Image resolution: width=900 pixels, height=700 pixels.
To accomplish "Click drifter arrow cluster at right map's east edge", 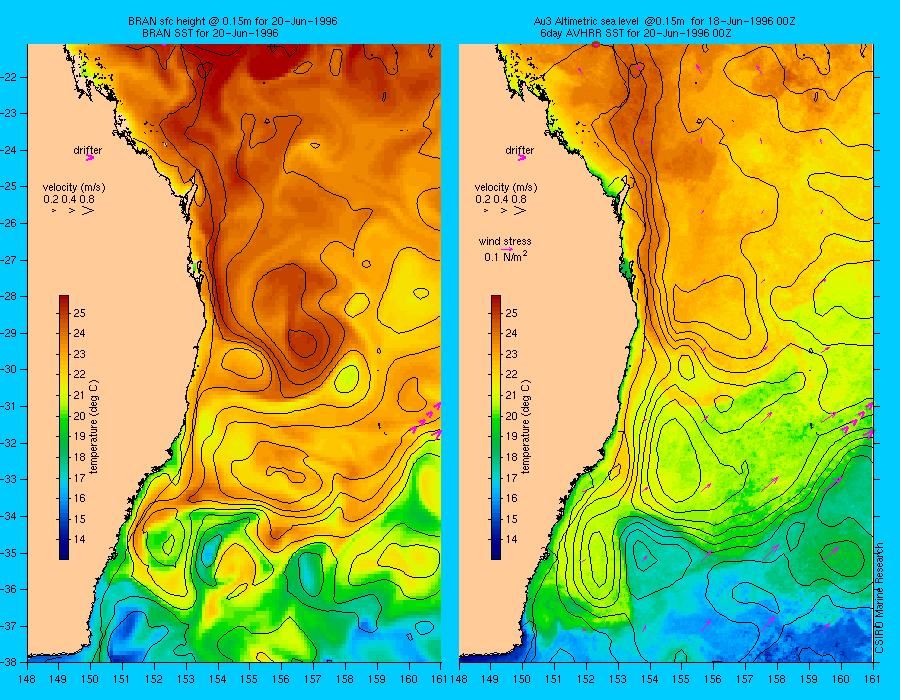I will [x=858, y=421].
